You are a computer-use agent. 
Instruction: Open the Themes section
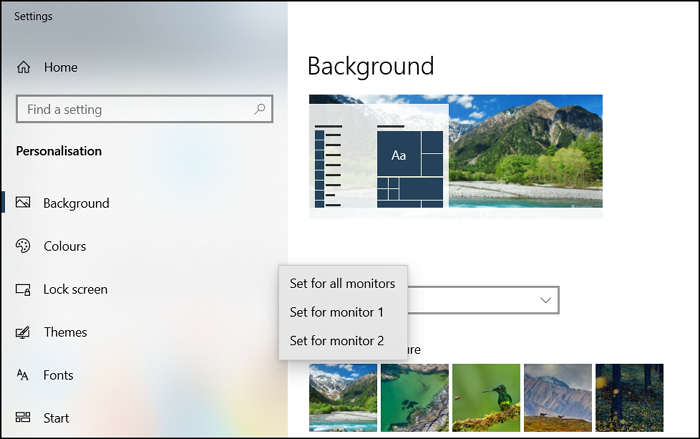pyautogui.click(x=65, y=332)
